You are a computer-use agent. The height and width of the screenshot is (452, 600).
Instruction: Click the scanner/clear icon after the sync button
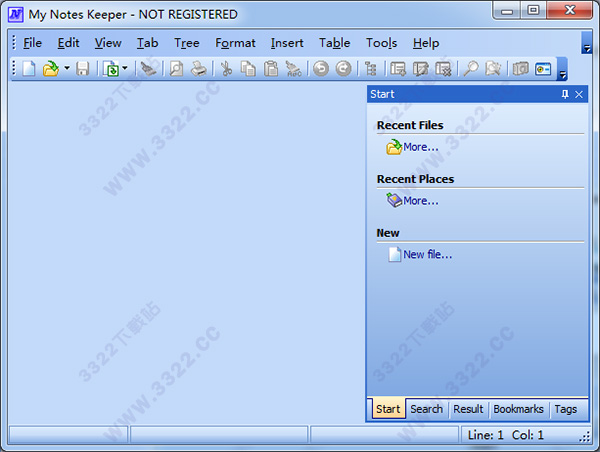(x=148, y=69)
